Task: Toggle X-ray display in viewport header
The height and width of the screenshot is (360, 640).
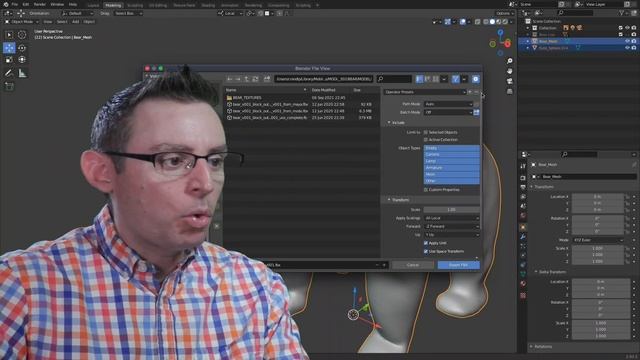Action: [478, 22]
